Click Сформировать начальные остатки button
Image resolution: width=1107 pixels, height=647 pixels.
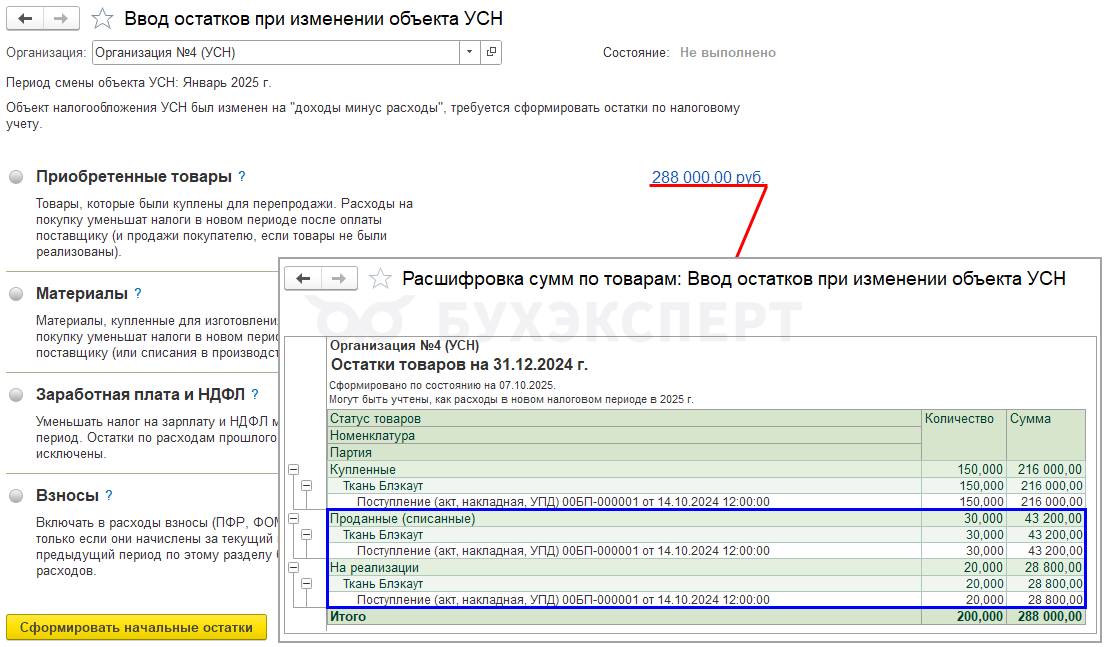[136, 627]
